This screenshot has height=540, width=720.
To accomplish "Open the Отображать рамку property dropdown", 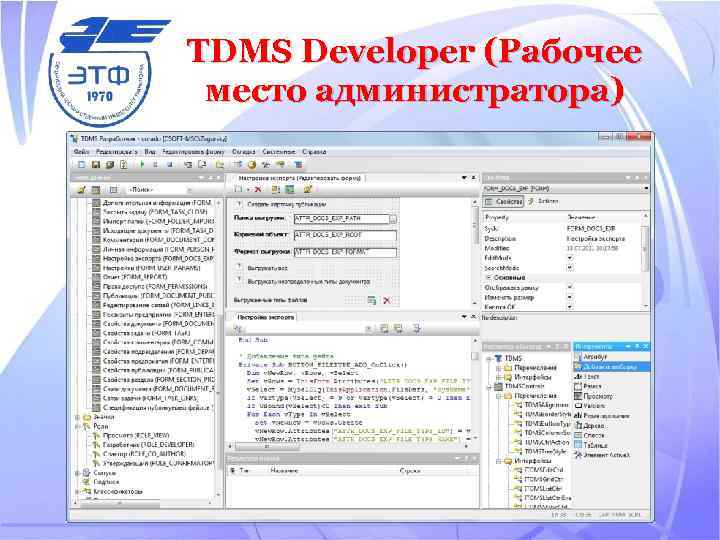I will click(x=570, y=287).
